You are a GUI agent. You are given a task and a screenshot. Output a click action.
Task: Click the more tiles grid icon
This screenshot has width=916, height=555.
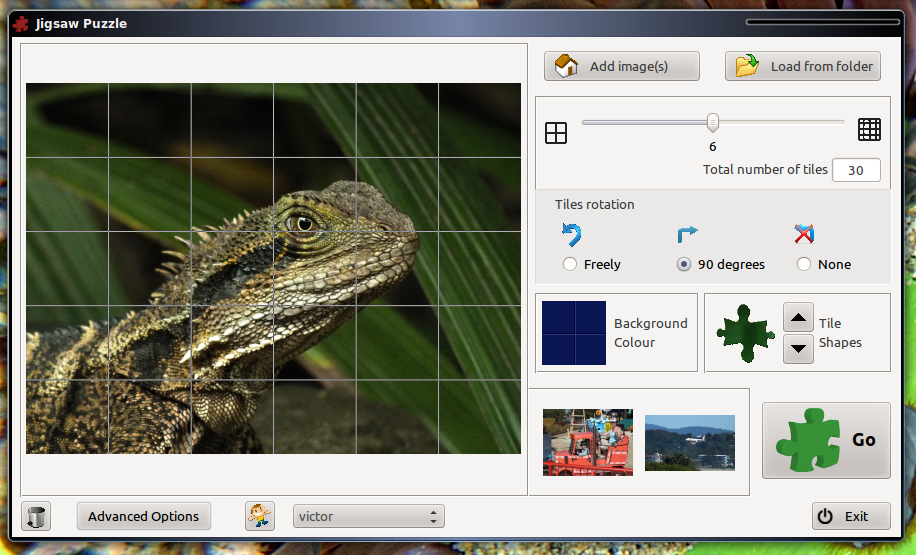coord(869,129)
